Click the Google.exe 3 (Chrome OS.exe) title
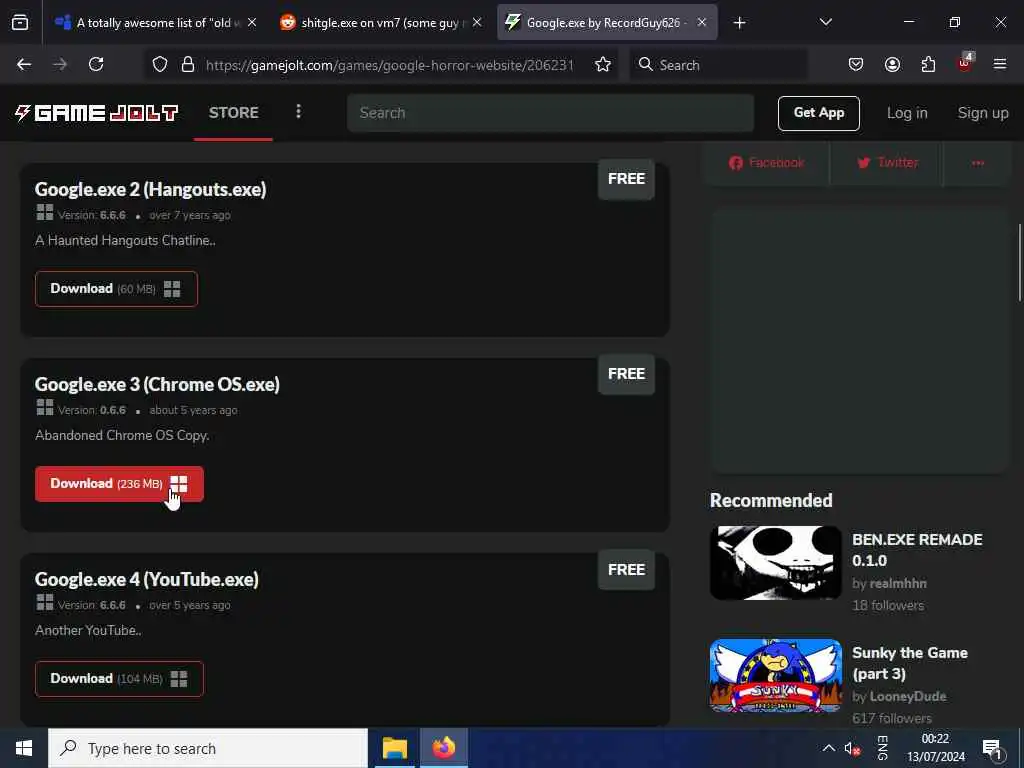The width and height of the screenshot is (1024, 768). [x=157, y=384]
